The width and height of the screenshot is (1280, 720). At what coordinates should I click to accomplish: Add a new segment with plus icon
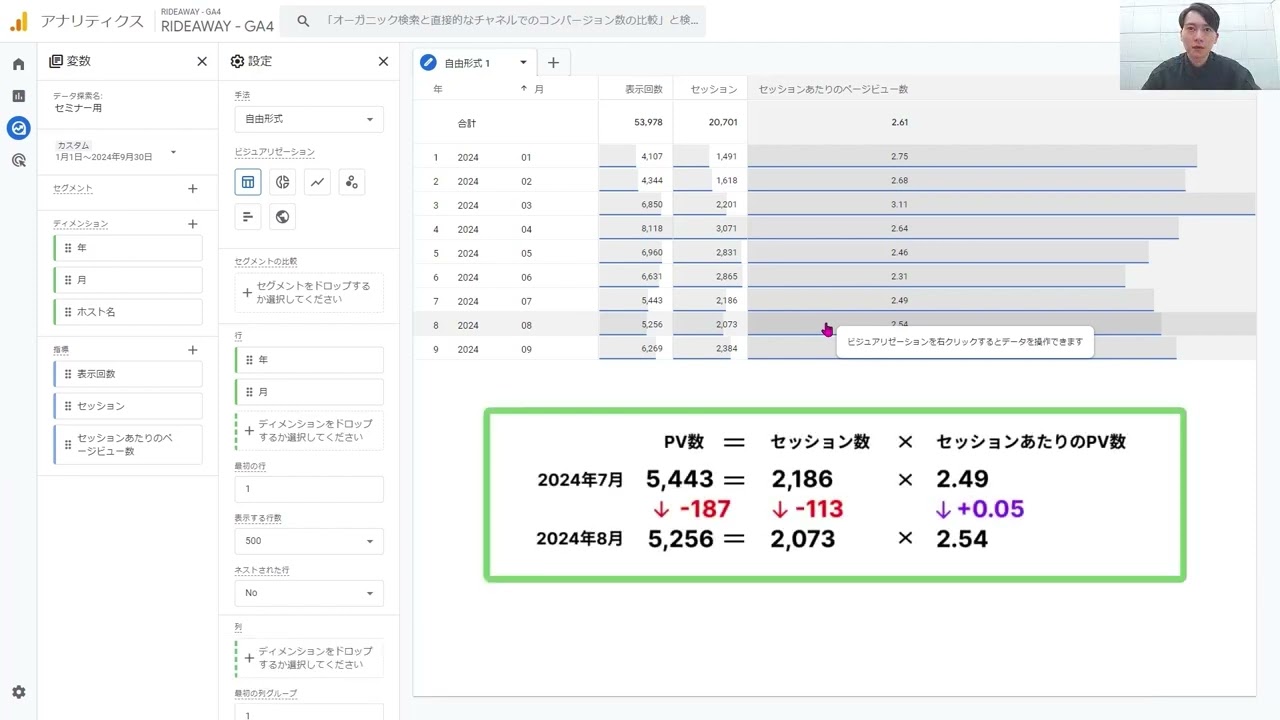(x=193, y=189)
